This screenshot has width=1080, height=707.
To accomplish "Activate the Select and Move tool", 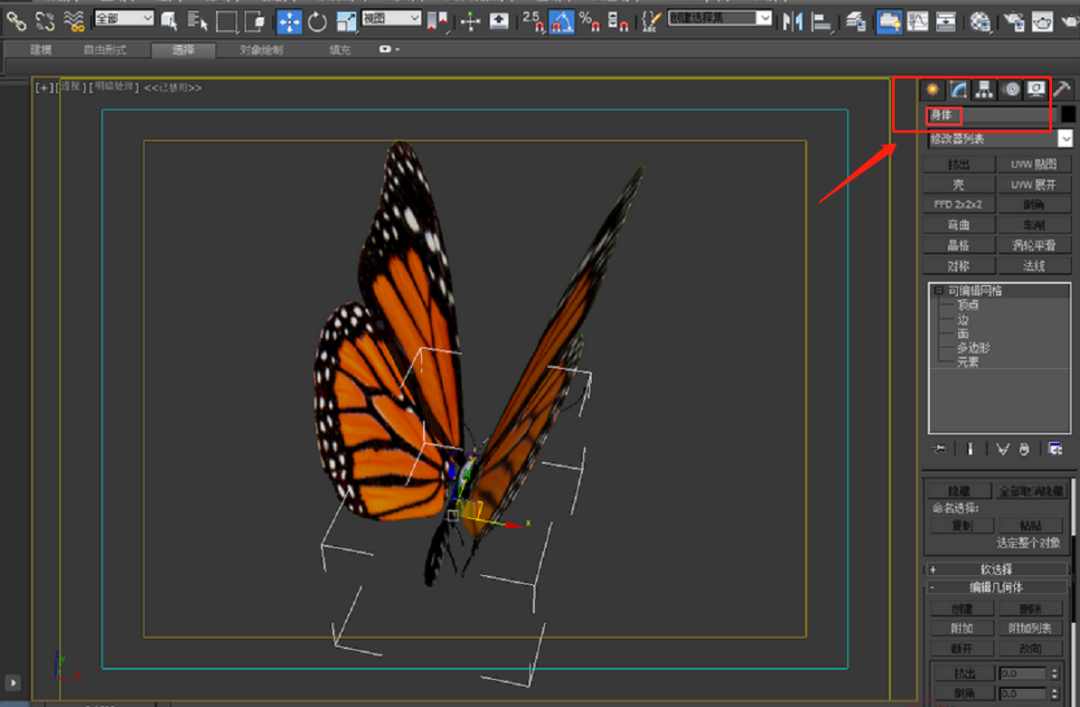I will [x=289, y=21].
